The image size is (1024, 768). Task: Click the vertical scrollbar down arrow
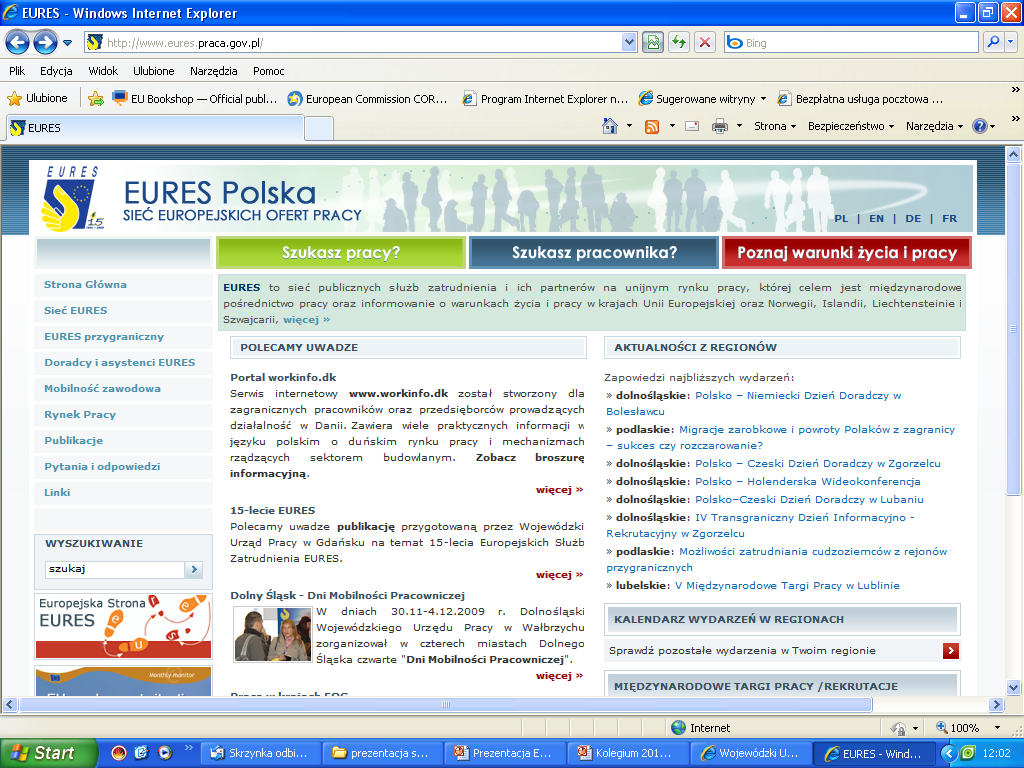click(1014, 687)
